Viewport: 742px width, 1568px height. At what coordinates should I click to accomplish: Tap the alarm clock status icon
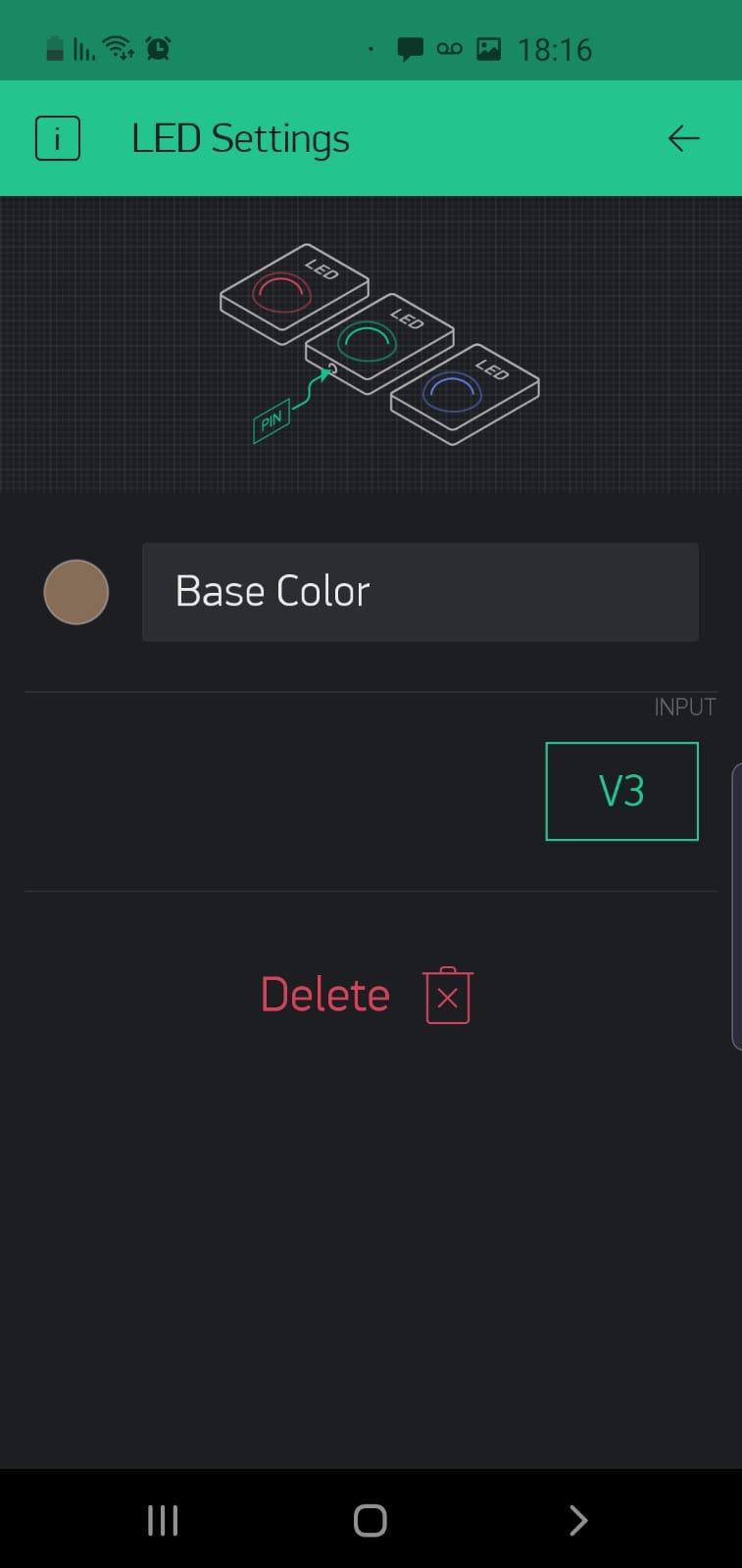pyautogui.click(x=158, y=47)
